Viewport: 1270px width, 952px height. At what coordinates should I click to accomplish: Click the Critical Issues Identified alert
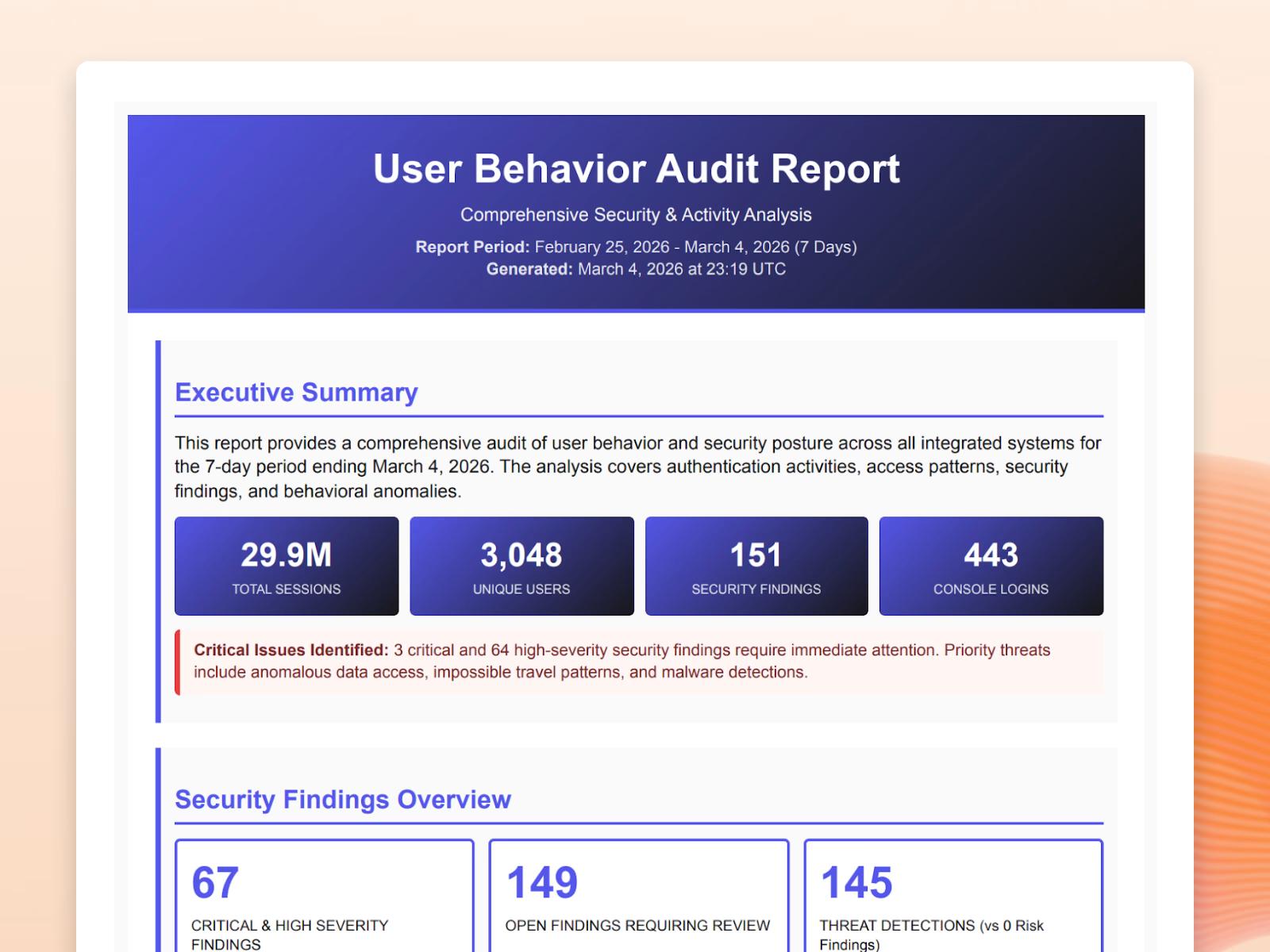coord(639,662)
